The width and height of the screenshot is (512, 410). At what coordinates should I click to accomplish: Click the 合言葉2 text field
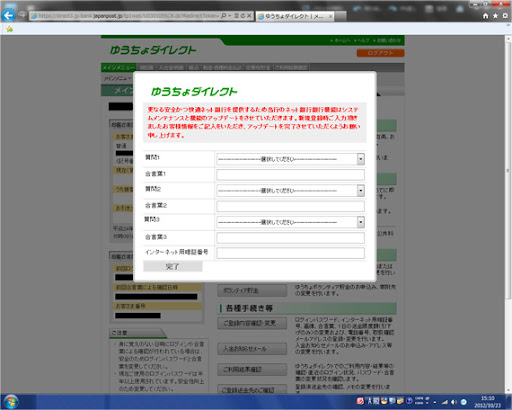pyautogui.click(x=290, y=206)
